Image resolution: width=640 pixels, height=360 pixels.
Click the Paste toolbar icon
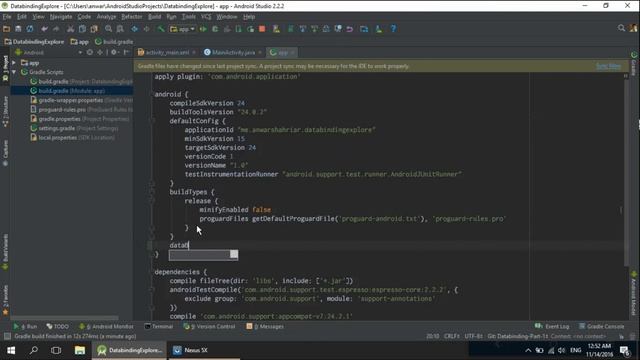94,29
